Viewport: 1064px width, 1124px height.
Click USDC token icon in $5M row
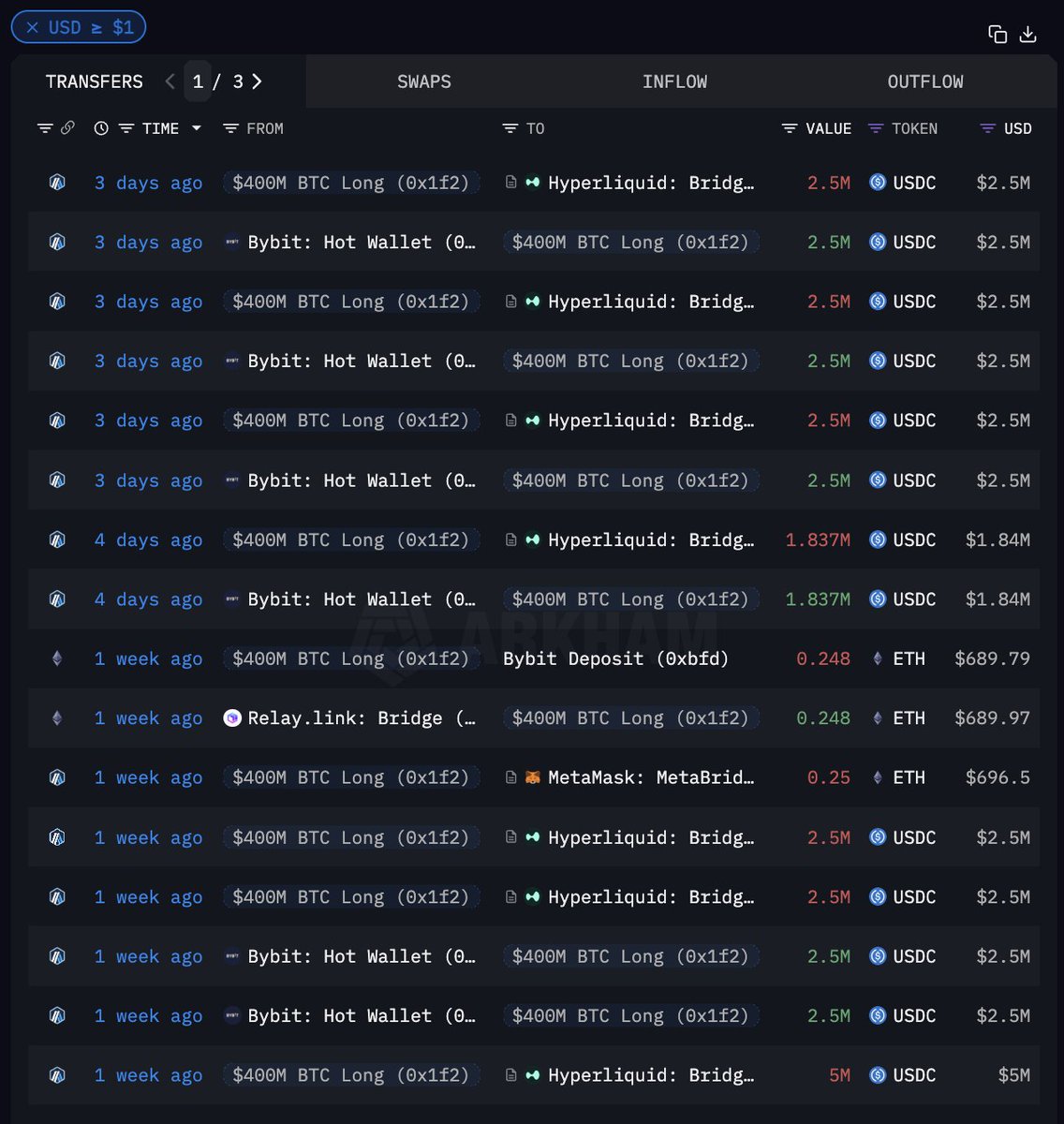[x=878, y=1075]
